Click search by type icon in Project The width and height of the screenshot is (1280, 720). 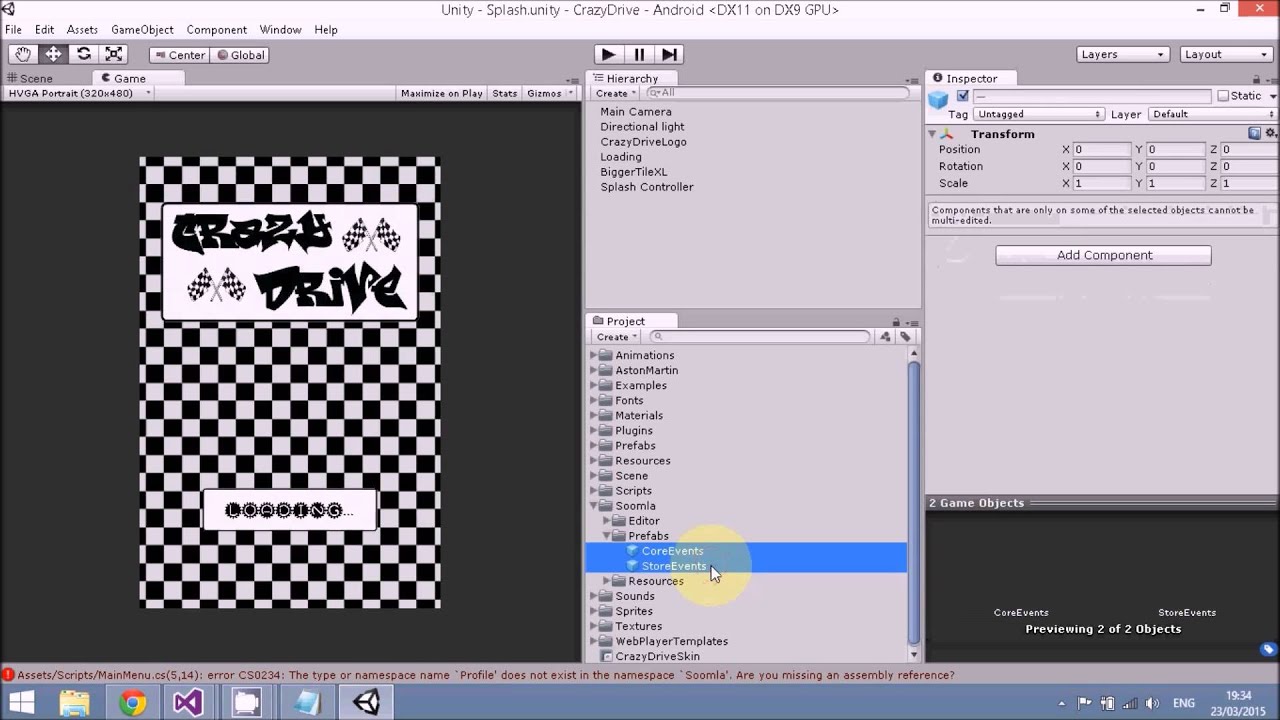[885, 337]
